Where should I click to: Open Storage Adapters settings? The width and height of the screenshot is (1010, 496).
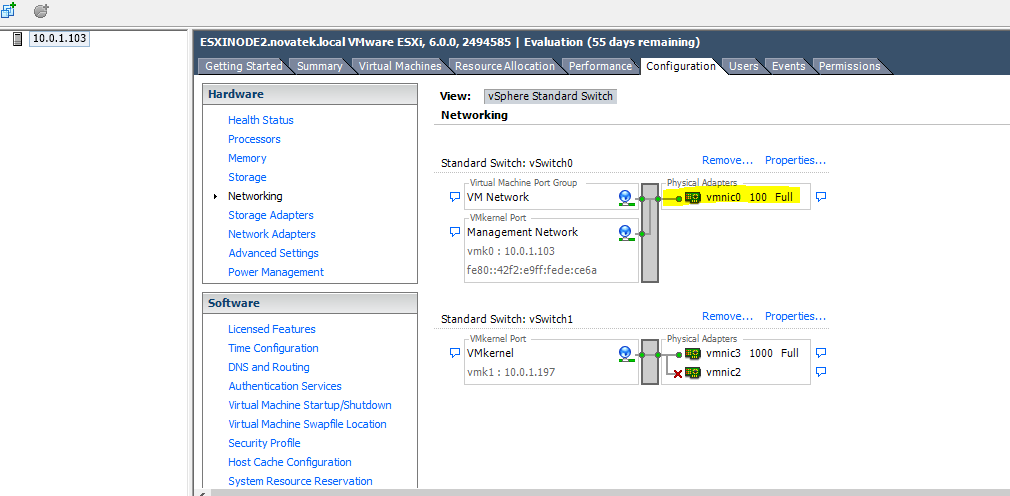271,215
